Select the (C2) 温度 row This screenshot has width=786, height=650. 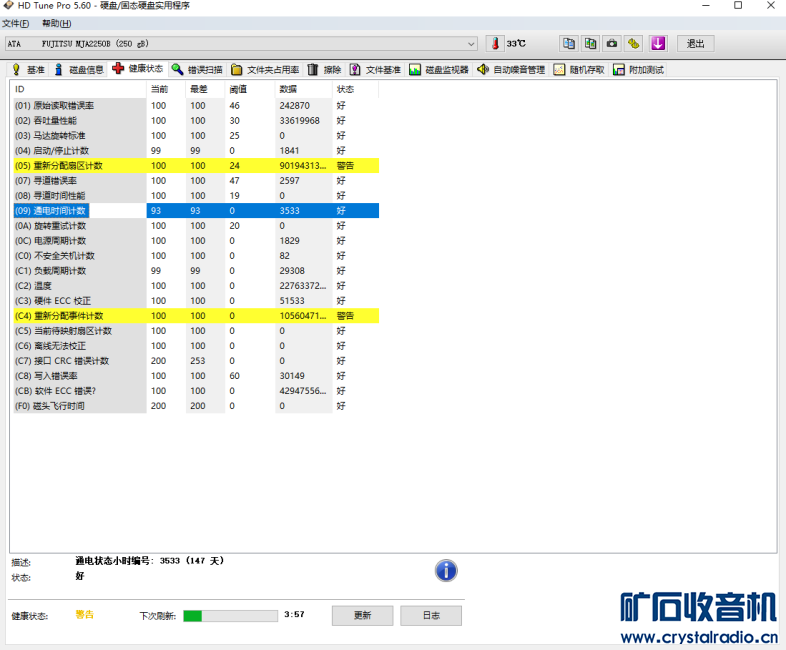pyautogui.click(x=196, y=286)
